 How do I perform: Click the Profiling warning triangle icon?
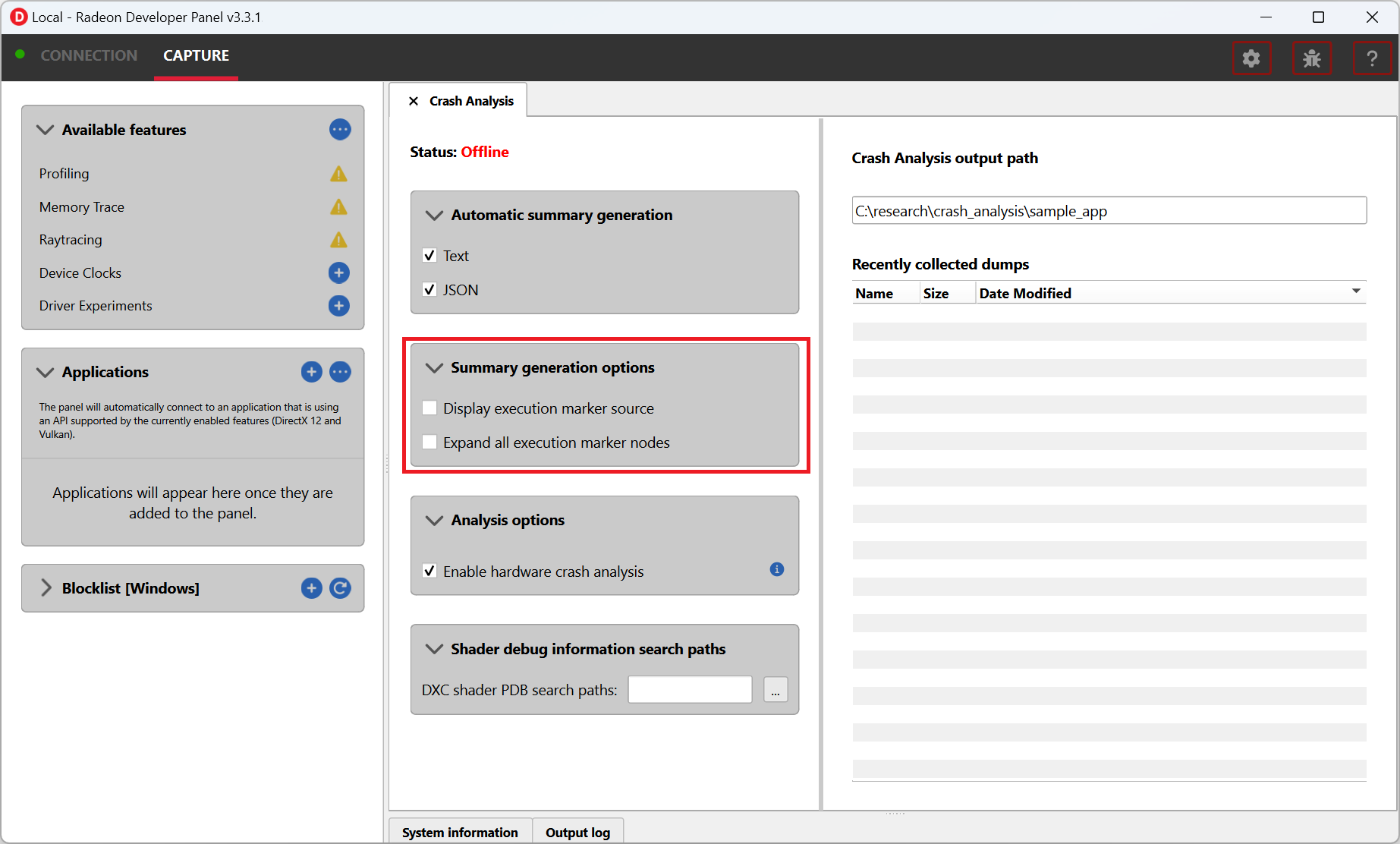coord(338,174)
